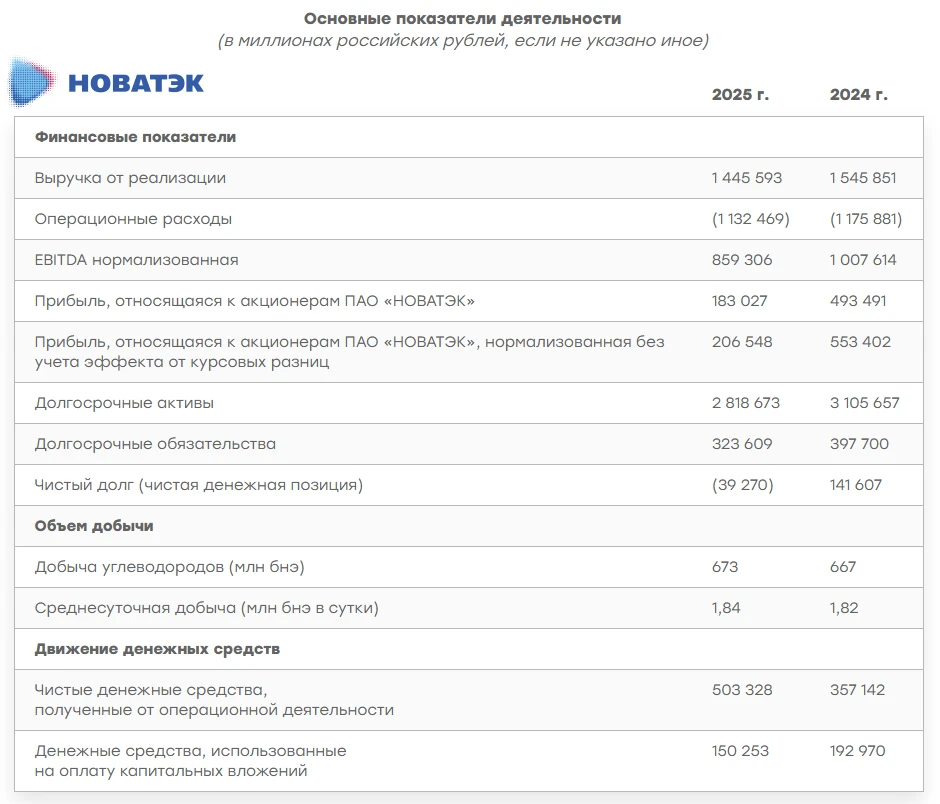Click the 'Долгосрочные активы' row label
Viewport: 940px width, 804px height.
(x=124, y=403)
